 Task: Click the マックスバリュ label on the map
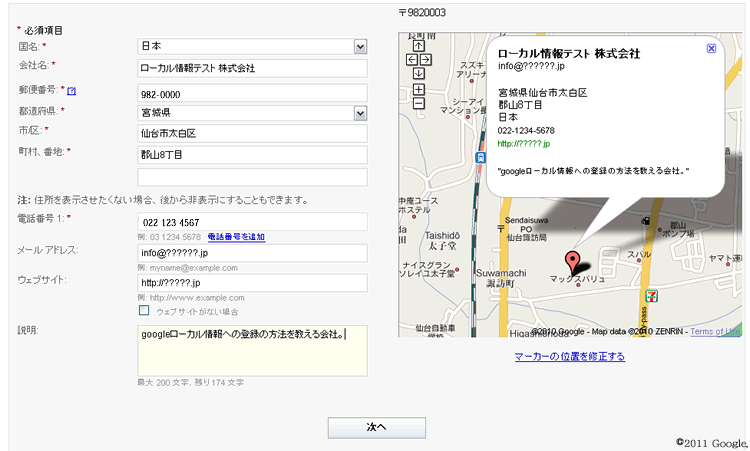pyautogui.click(x=577, y=278)
